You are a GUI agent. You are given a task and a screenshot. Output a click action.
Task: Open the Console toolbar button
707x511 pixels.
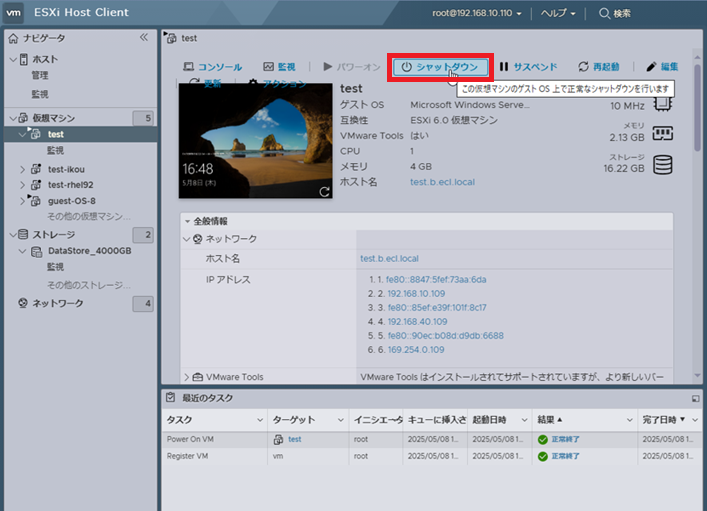pos(212,67)
